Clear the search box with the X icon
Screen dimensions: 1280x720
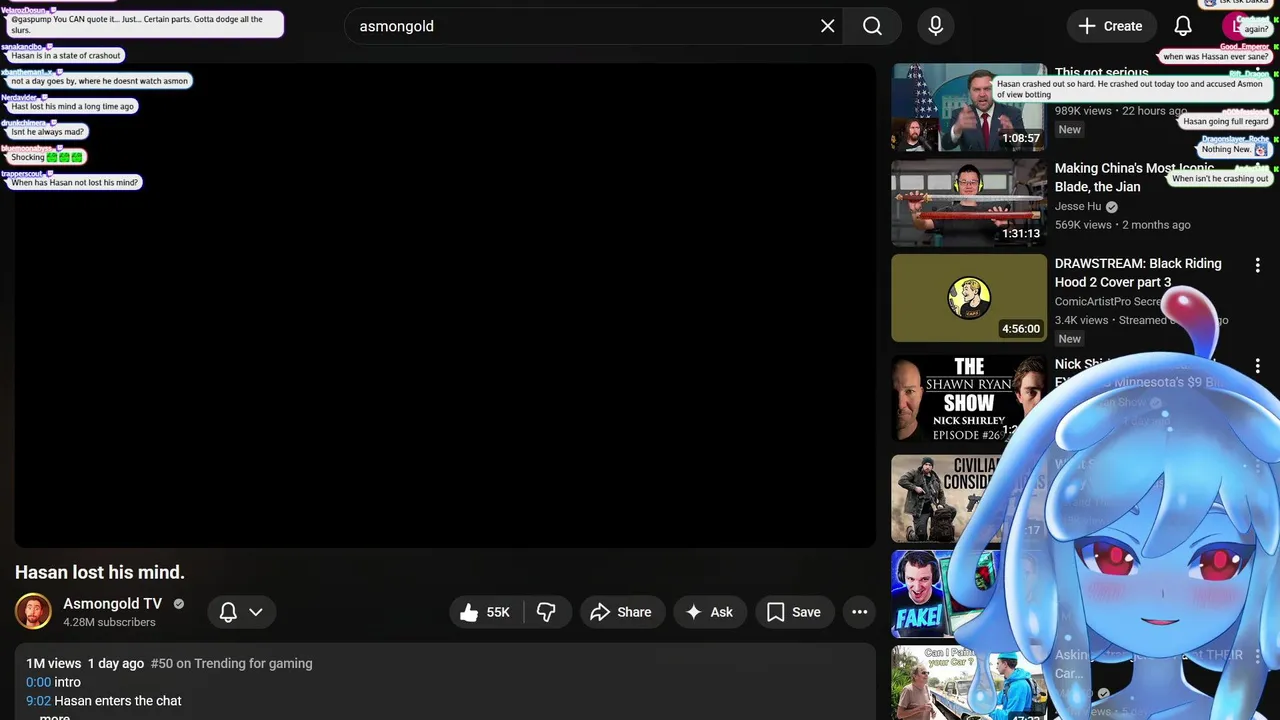(x=827, y=26)
